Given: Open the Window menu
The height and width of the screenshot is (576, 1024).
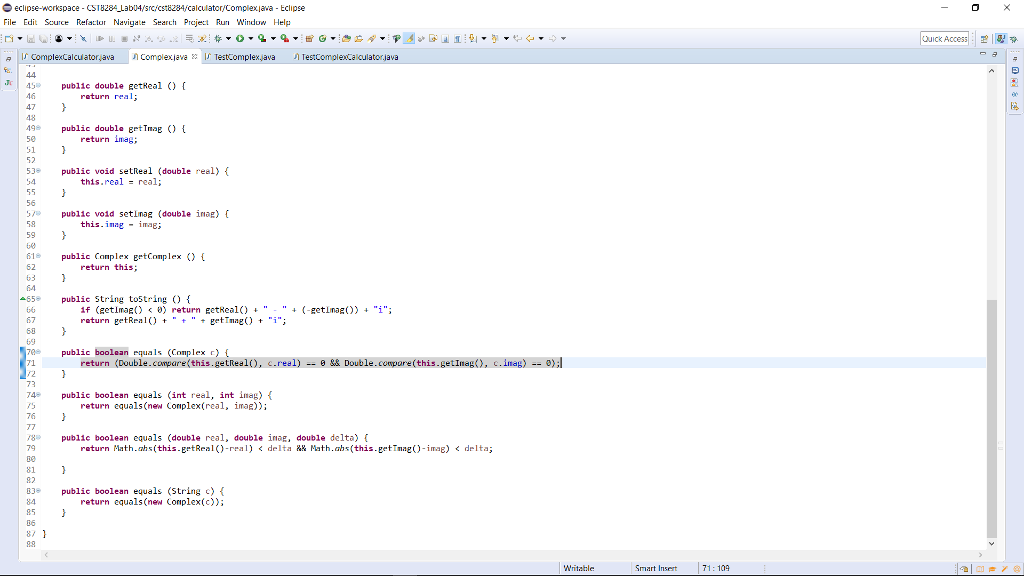Looking at the screenshot, I should [x=251, y=22].
